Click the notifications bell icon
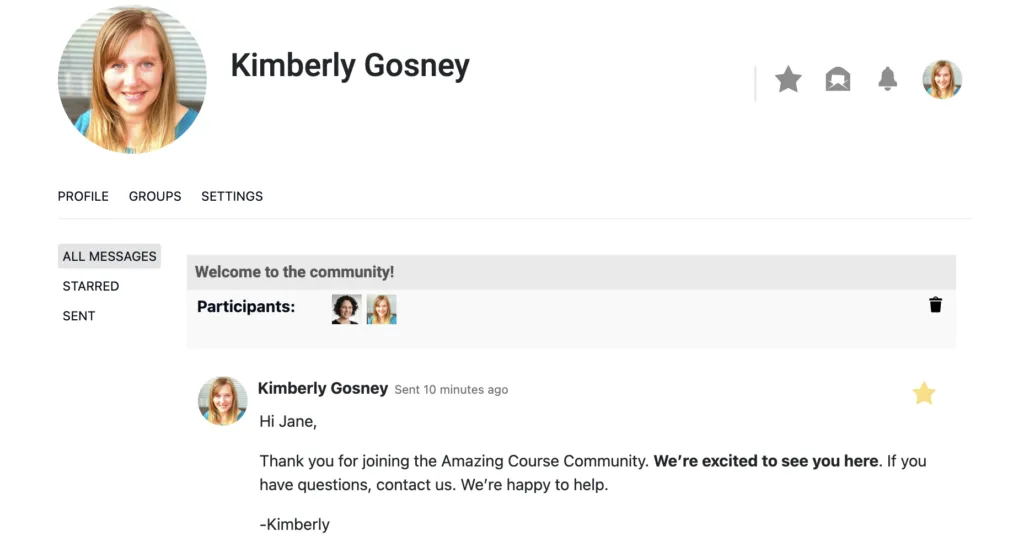The image size is (1024, 558). 887,79
